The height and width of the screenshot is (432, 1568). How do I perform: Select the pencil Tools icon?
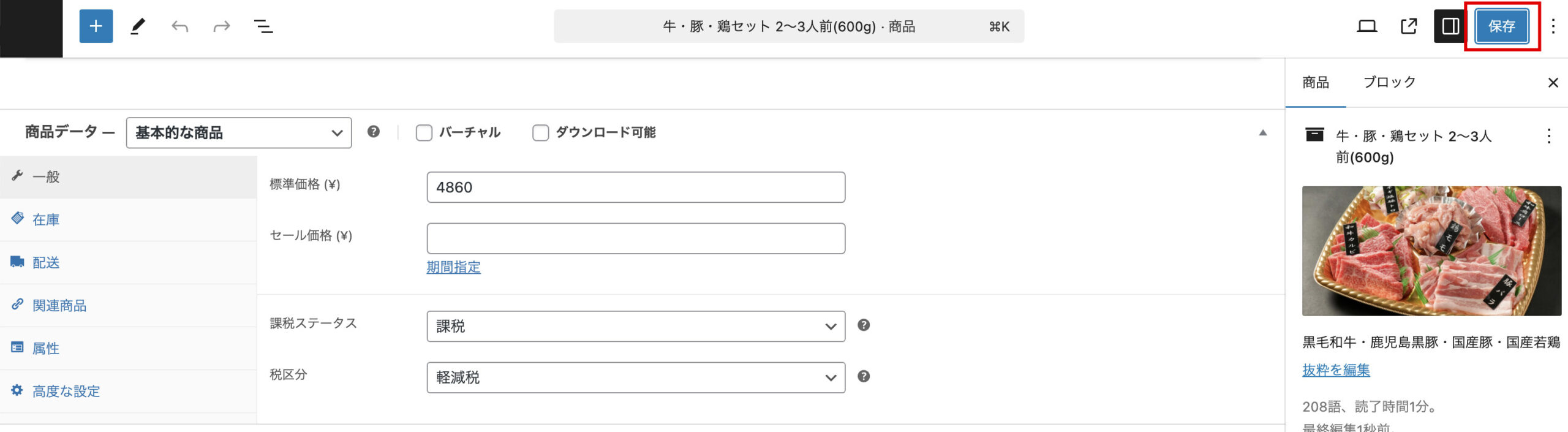[138, 26]
